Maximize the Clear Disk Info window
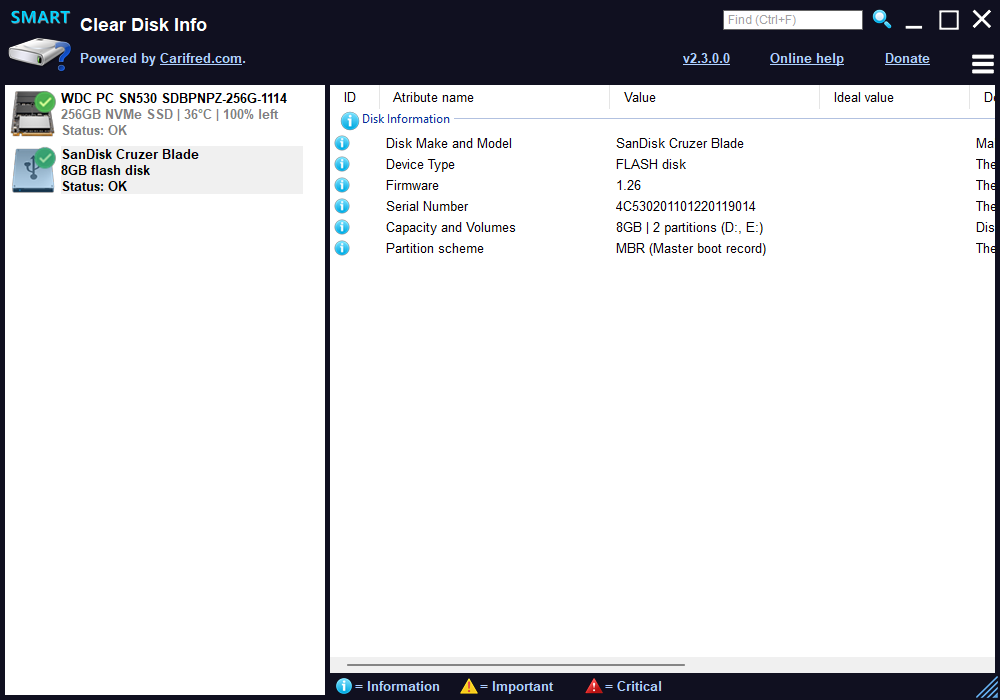1000x700 pixels. [x=949, y=20]
